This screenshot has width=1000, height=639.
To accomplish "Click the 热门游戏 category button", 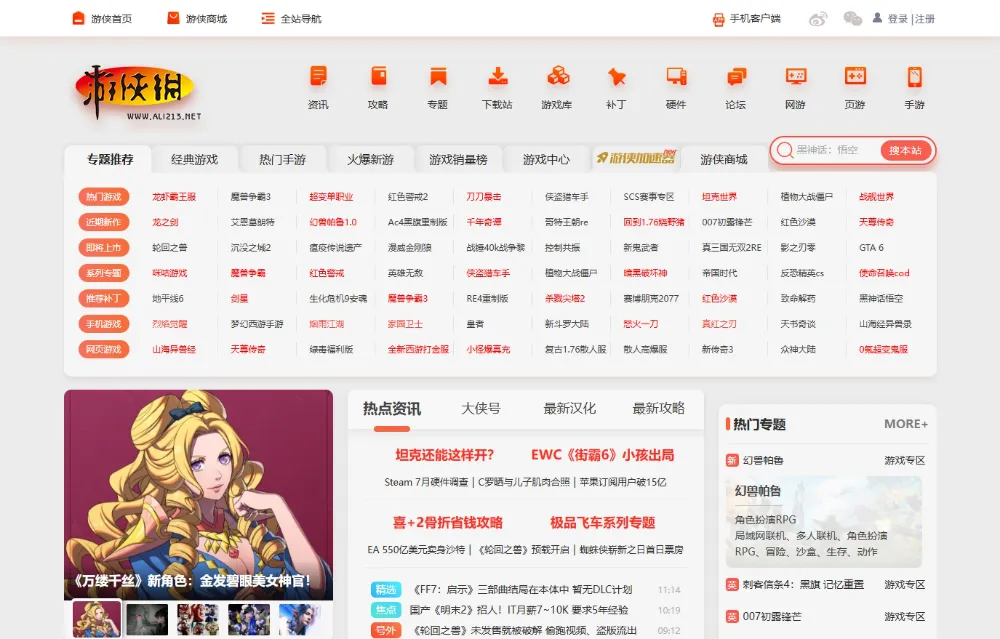I will [x=104, y=196].
